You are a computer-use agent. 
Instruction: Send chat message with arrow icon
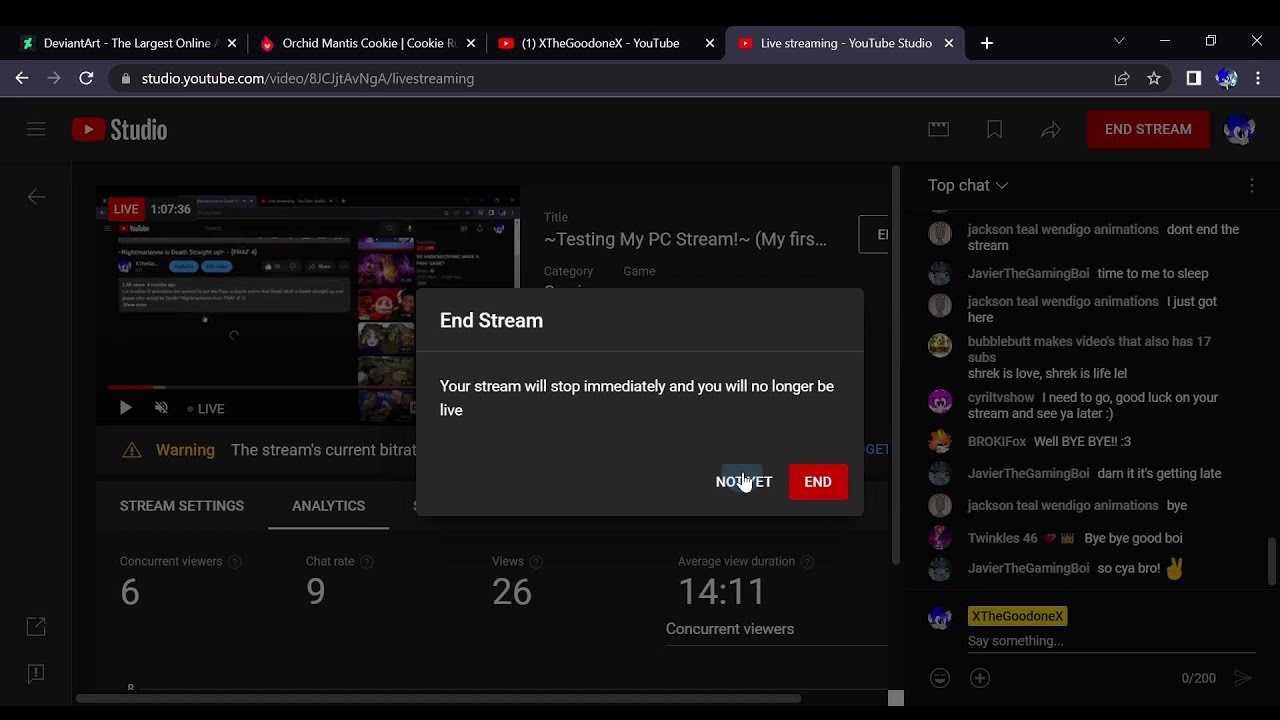pyautogui.click(x=1243, y=678)
